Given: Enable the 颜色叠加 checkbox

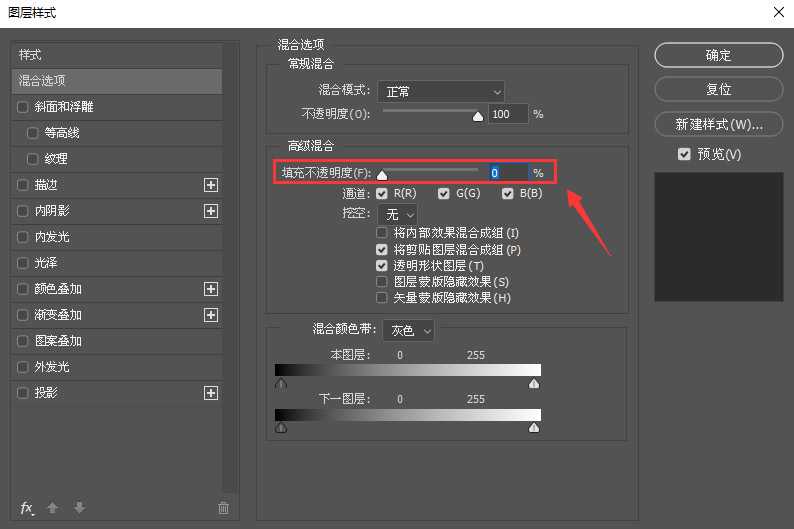Looking at the screenshot, I should click(22, 289).
